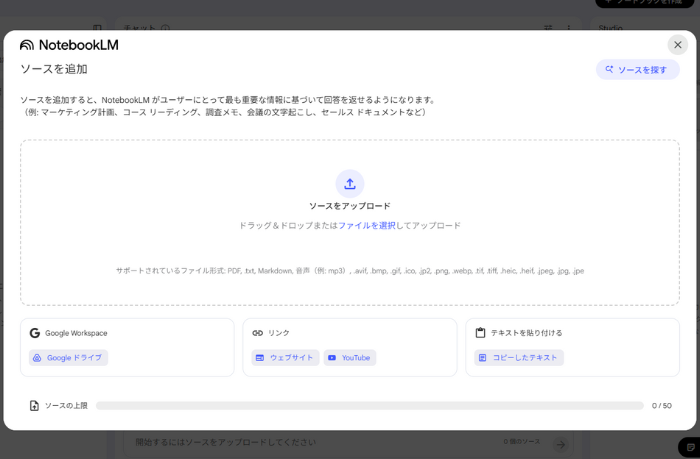700x459 pixels.
Task: Click the NotebookLM logo icon
Action: coord(27,45)
